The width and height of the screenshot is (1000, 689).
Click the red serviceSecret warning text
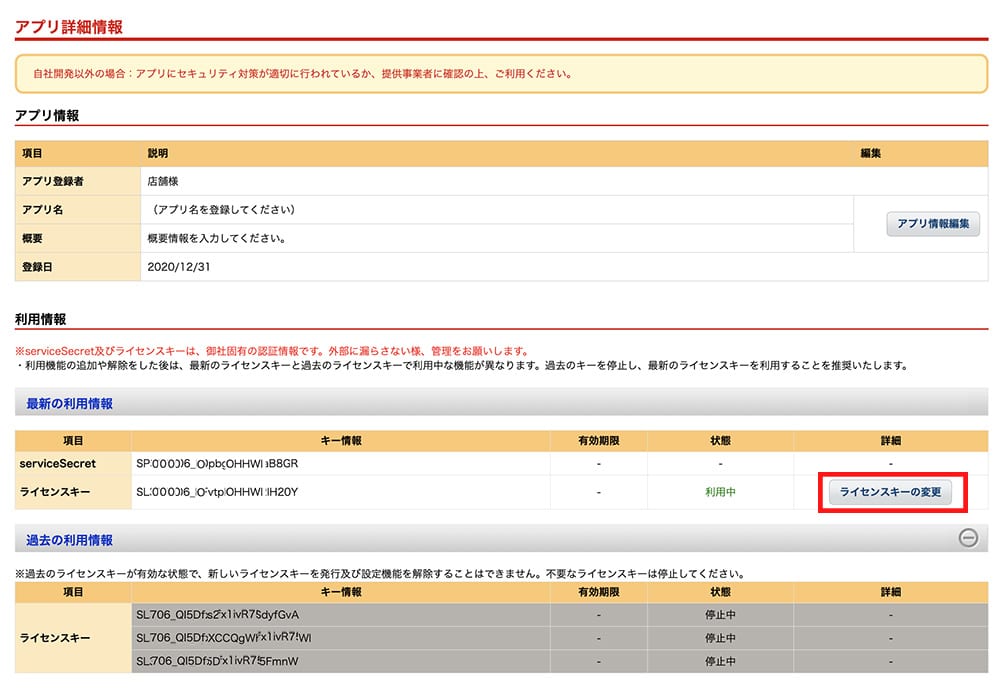click(271, 351)
